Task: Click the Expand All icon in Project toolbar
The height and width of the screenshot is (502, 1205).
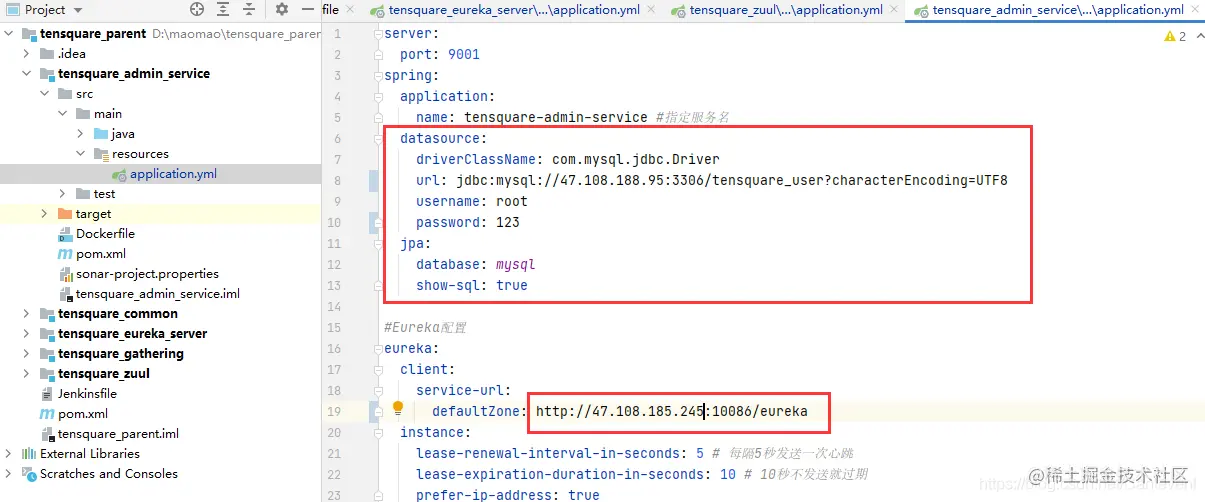Action: (x=224, y=9)
